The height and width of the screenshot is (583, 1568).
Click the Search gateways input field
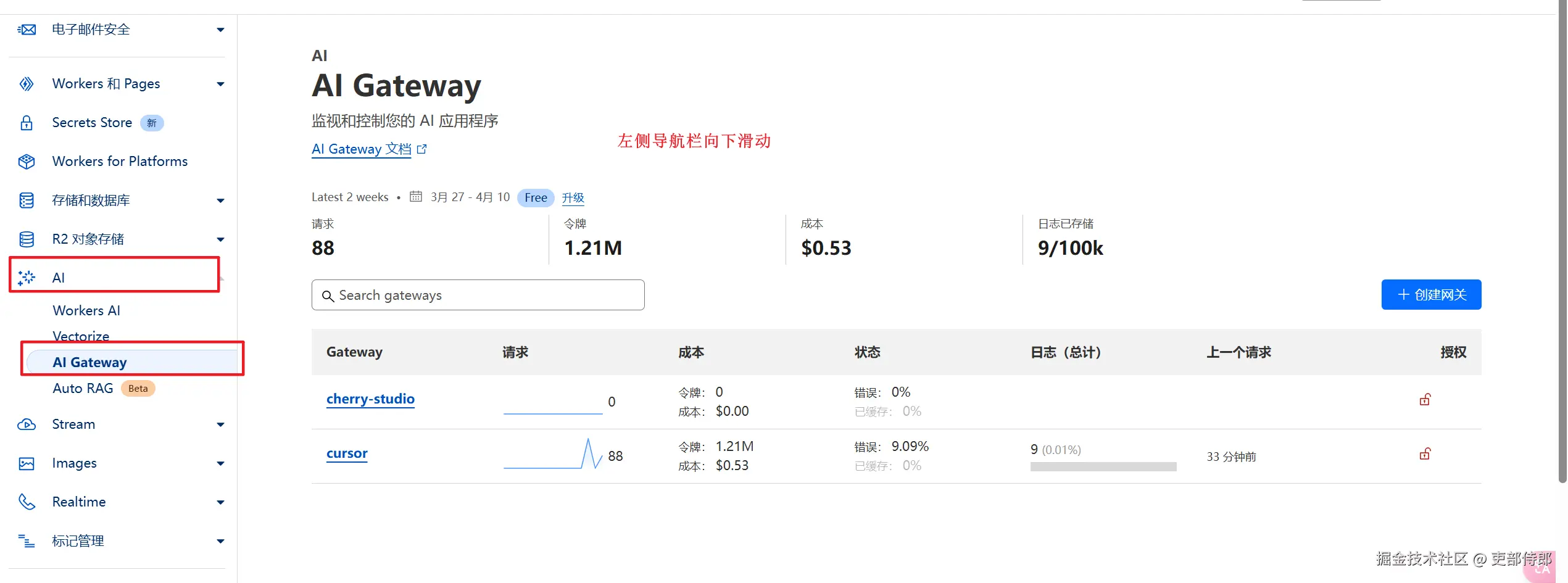click(478, 296)
